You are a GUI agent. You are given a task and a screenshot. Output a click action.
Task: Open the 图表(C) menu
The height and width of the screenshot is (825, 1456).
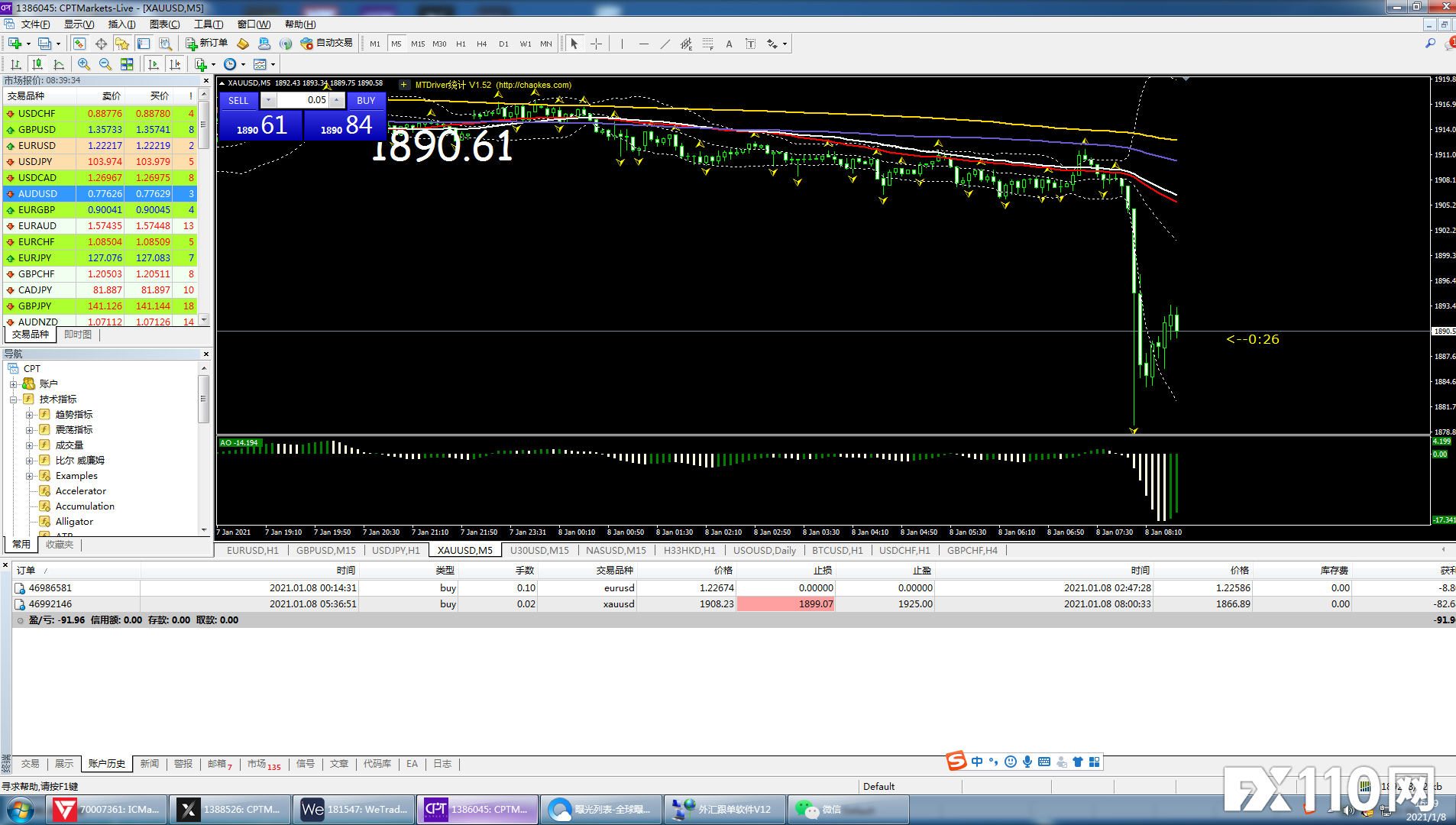click(x=164, y=24)
